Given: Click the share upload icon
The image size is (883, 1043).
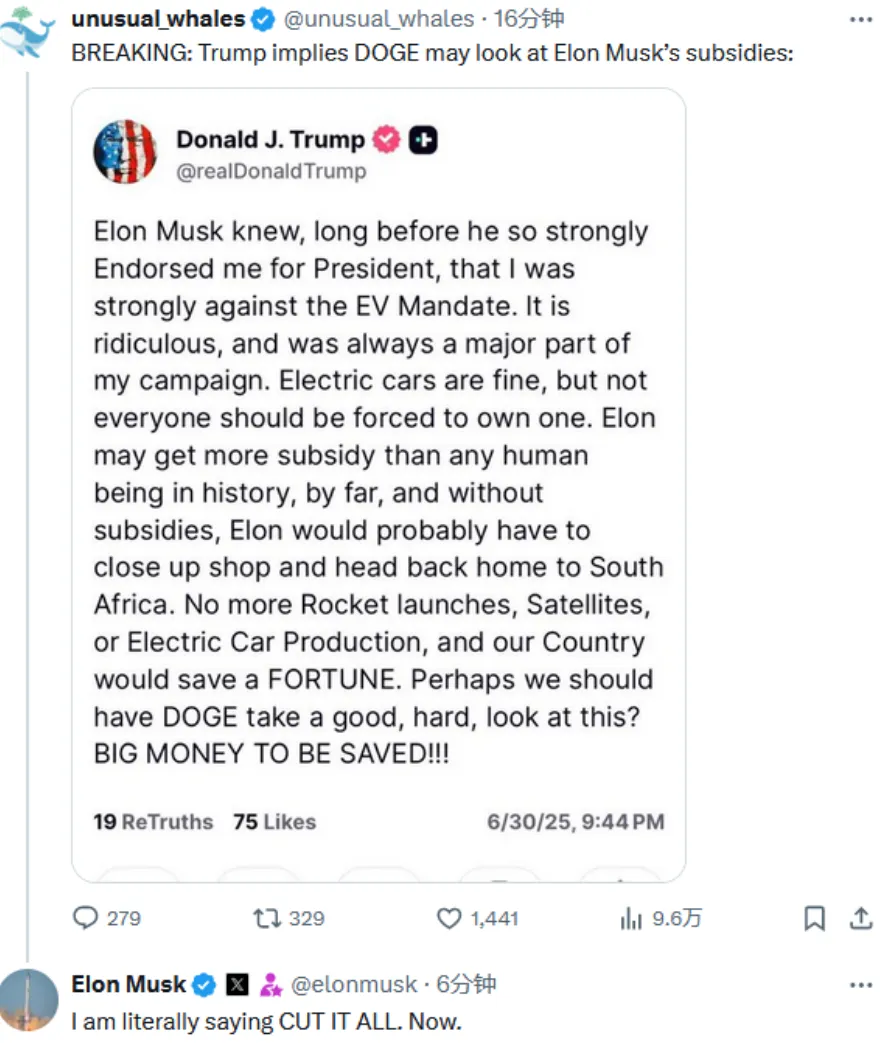Looking at the screenshot, I should [860, 918].
